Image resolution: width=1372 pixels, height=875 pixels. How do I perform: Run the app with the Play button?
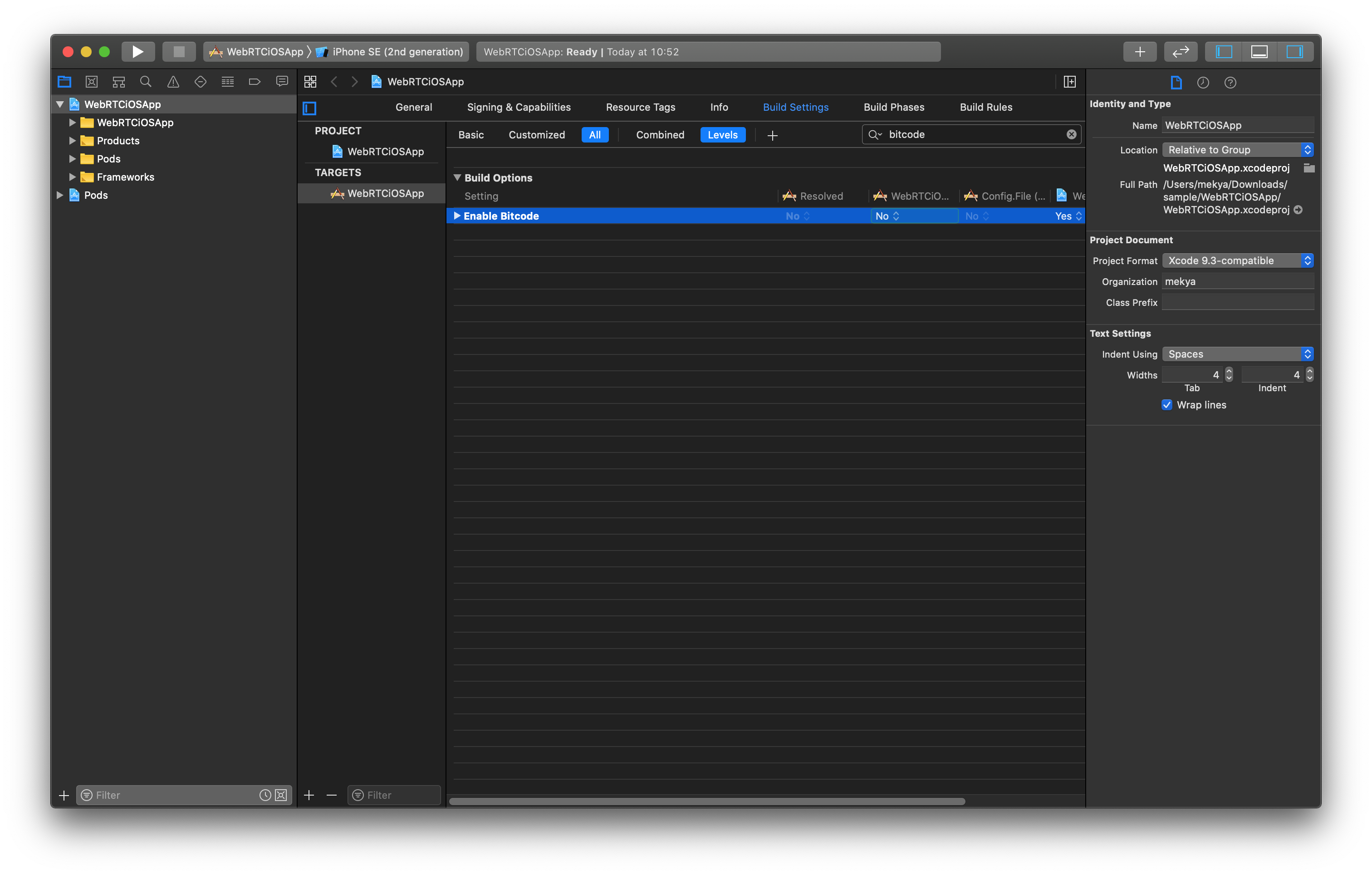pyautogui.click(x=138, y=52)
